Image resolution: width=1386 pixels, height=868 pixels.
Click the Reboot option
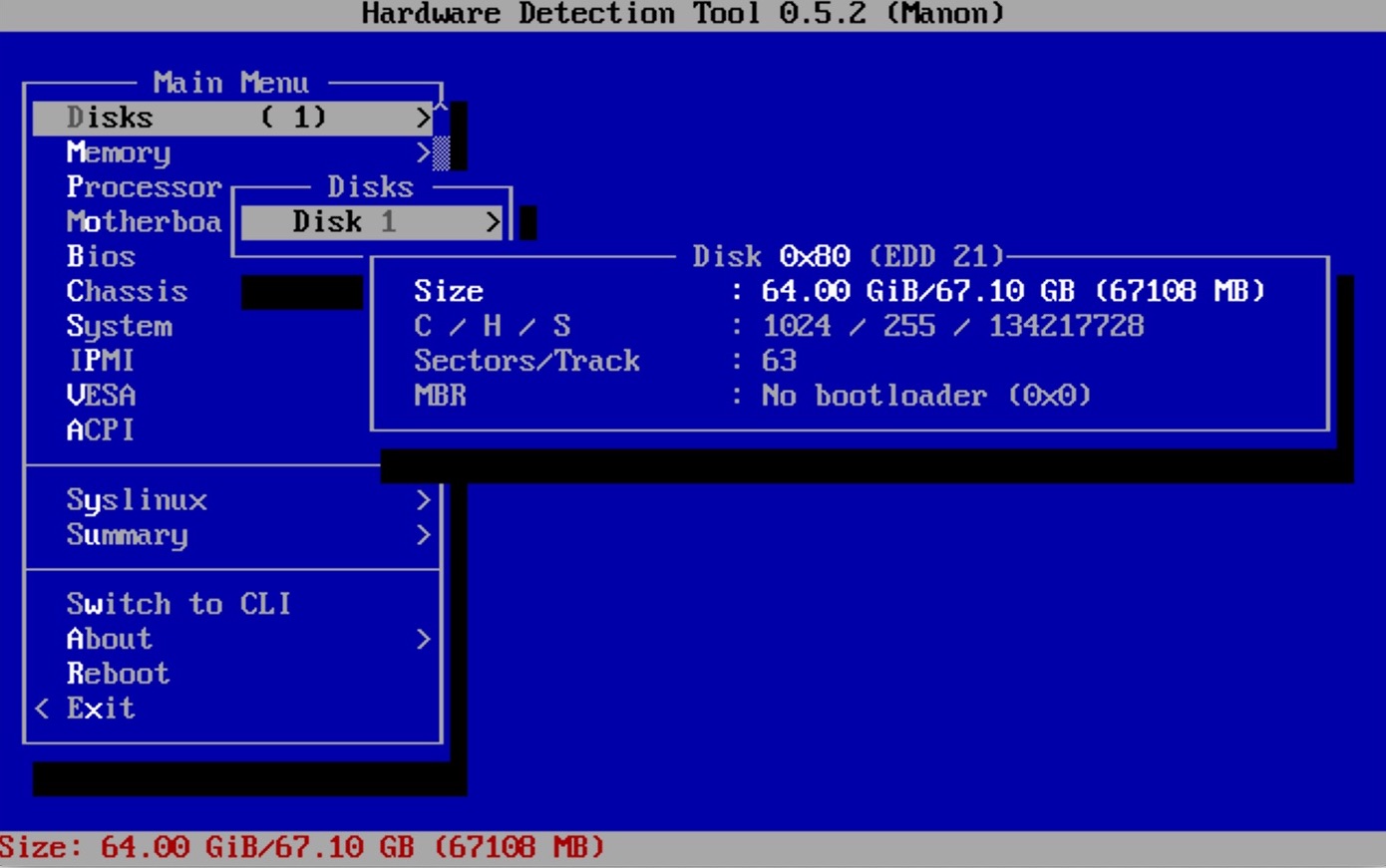(118, 674)
